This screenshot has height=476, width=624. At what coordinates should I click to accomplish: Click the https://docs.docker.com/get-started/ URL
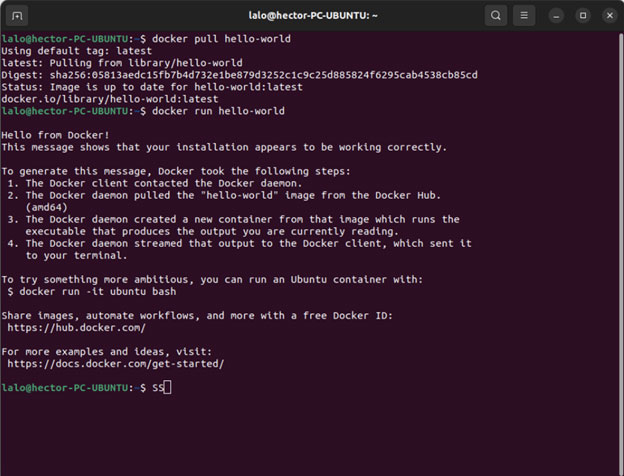click(x=116, y=364)
